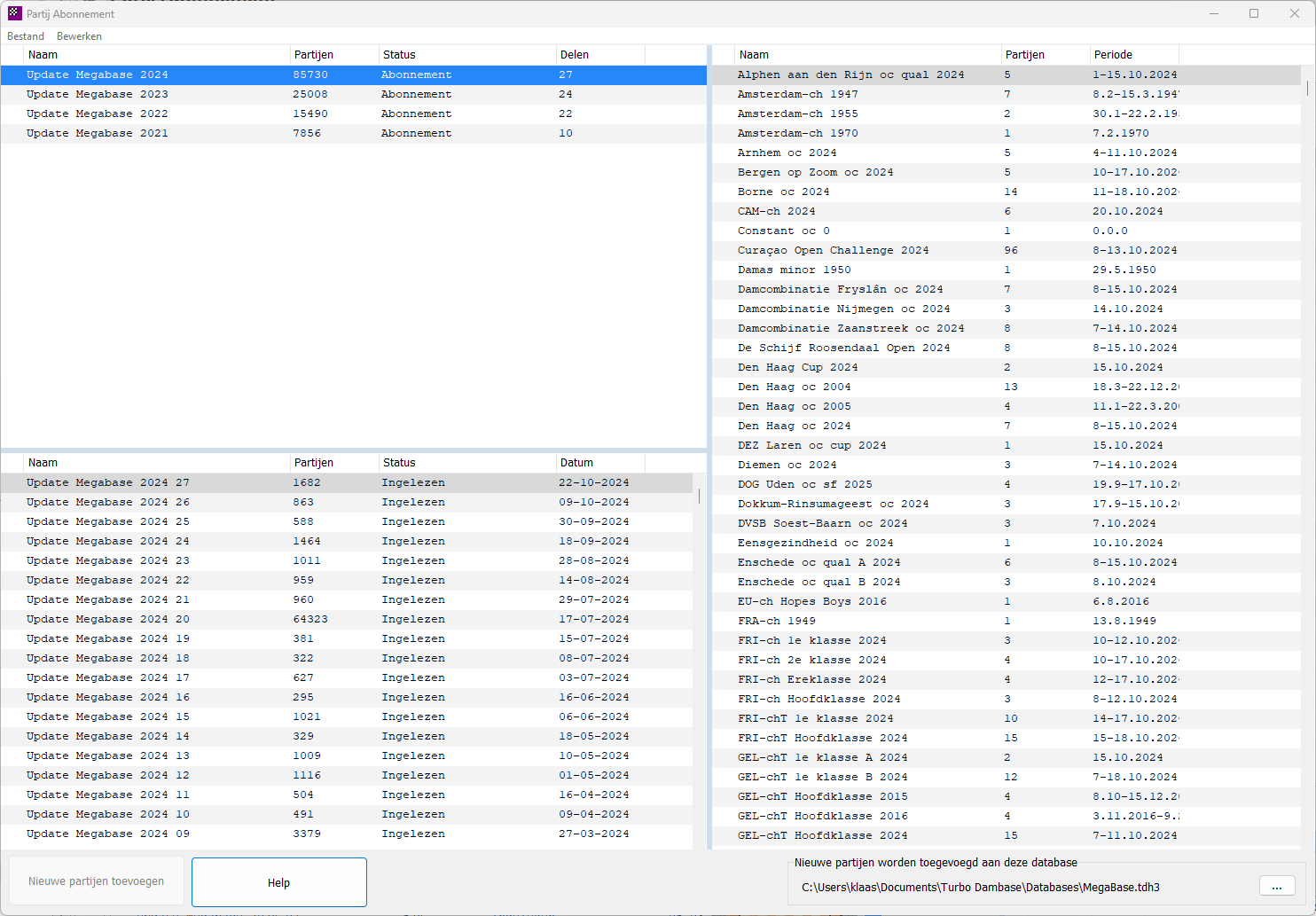Select Update Megabase 2021 subscription row

(x=353, y=134)
